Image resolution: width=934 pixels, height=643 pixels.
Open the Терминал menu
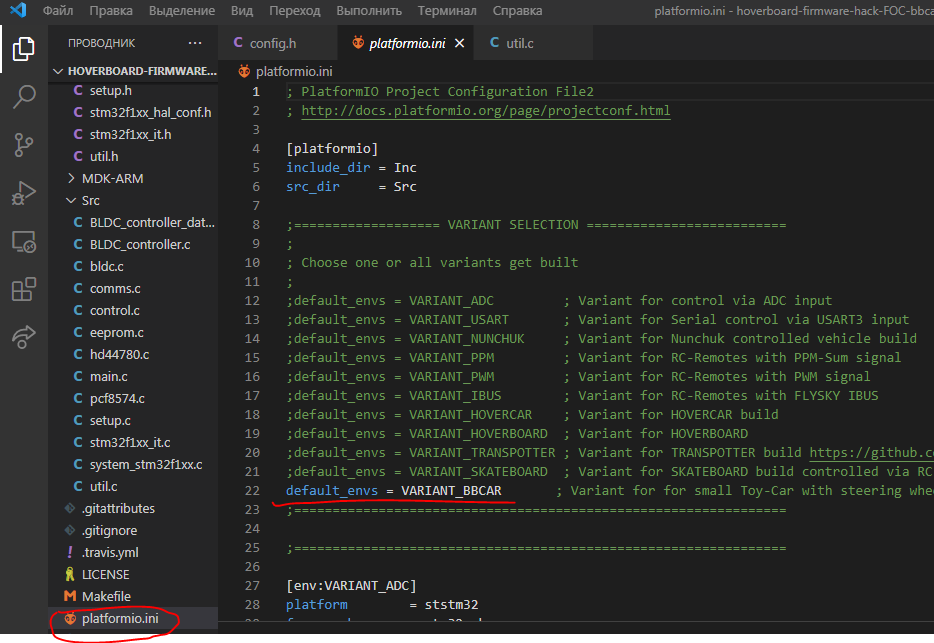point(445,11)
